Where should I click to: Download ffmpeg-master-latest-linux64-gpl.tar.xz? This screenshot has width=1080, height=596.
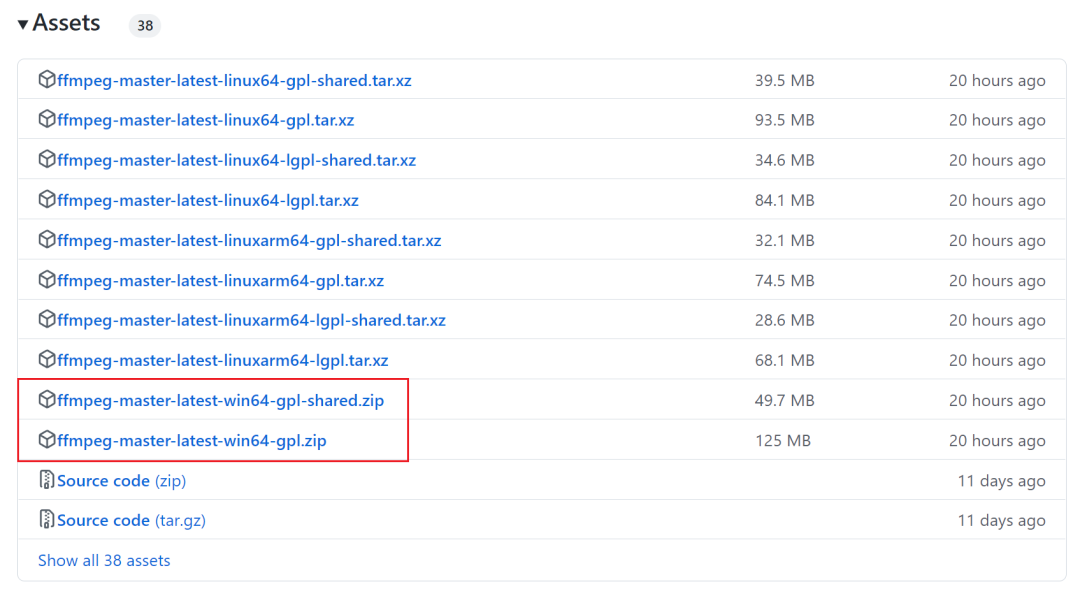coord(205,120)
